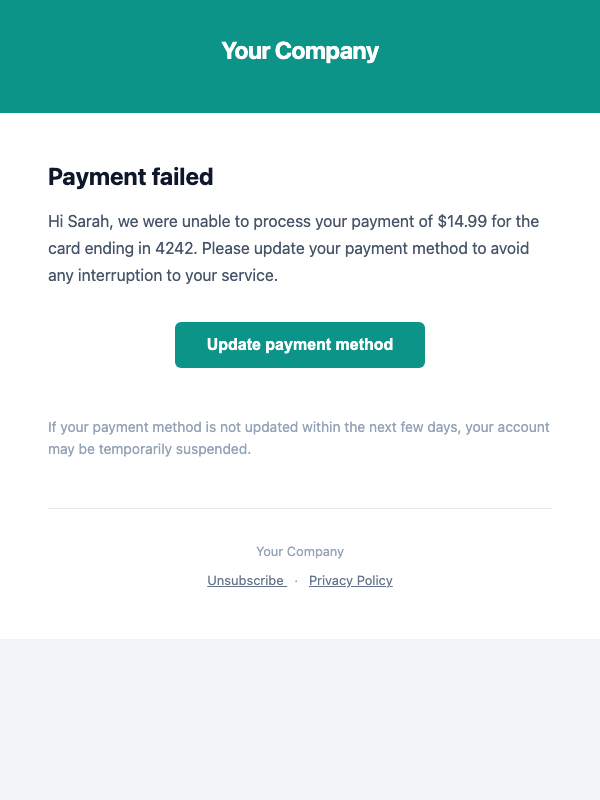
Task: Select the footer divider line
Action: (300, 507)
